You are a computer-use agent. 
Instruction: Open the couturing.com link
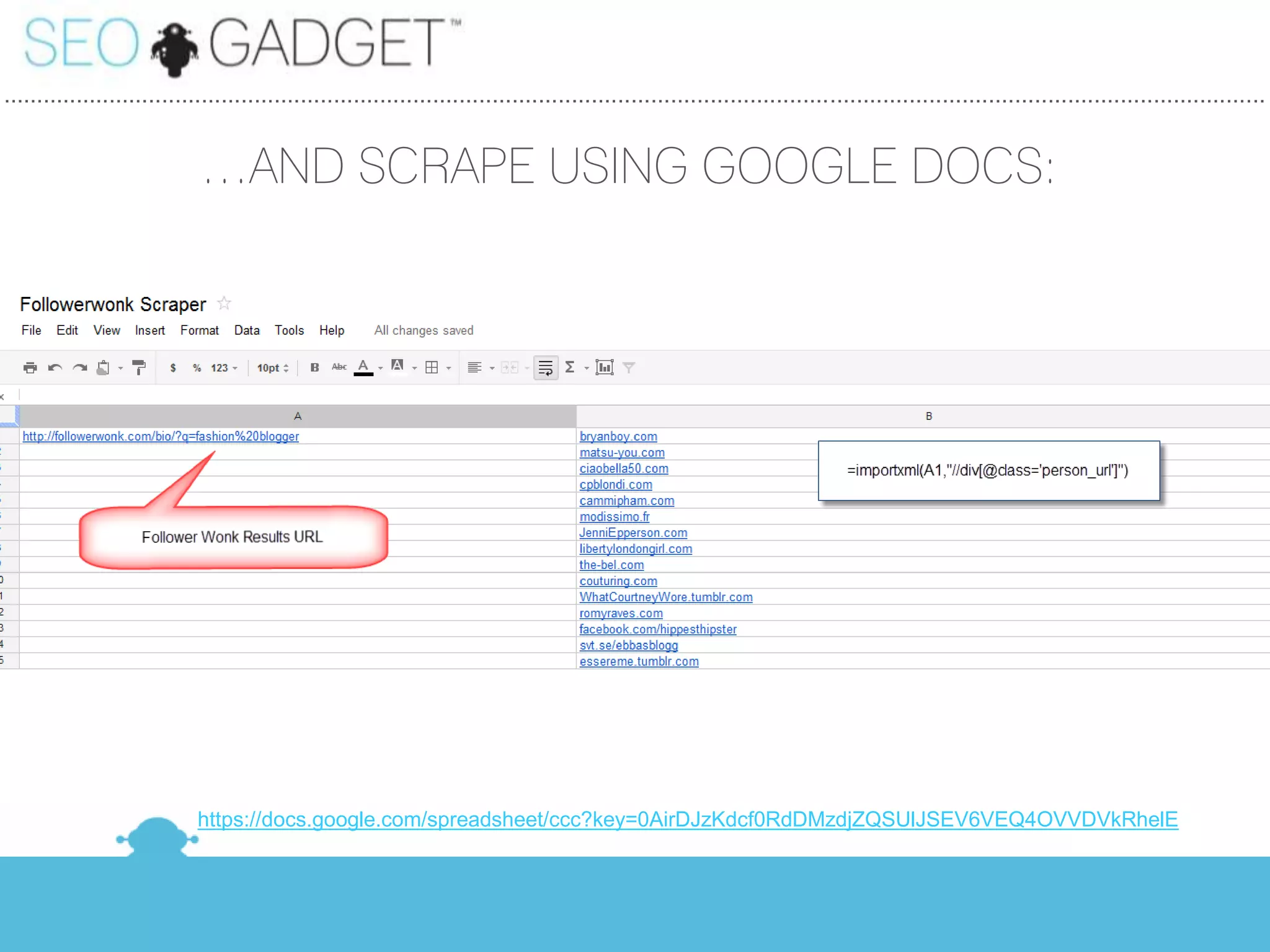(618, 581)
